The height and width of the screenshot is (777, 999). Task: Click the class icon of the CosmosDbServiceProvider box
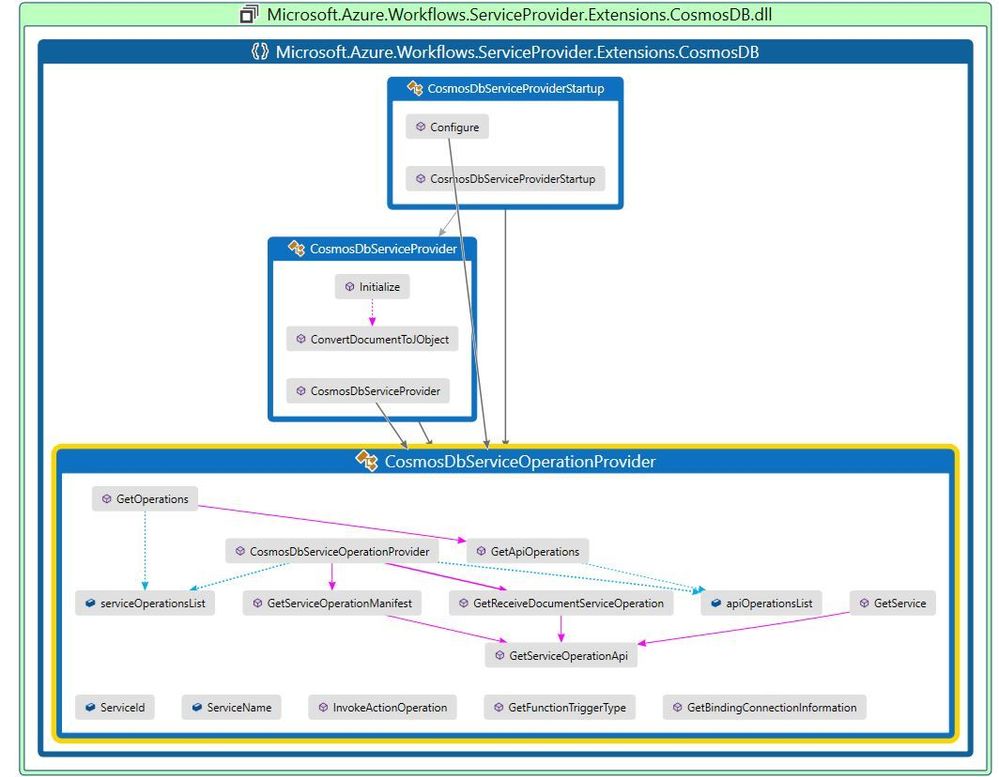(x=296, y=248)
